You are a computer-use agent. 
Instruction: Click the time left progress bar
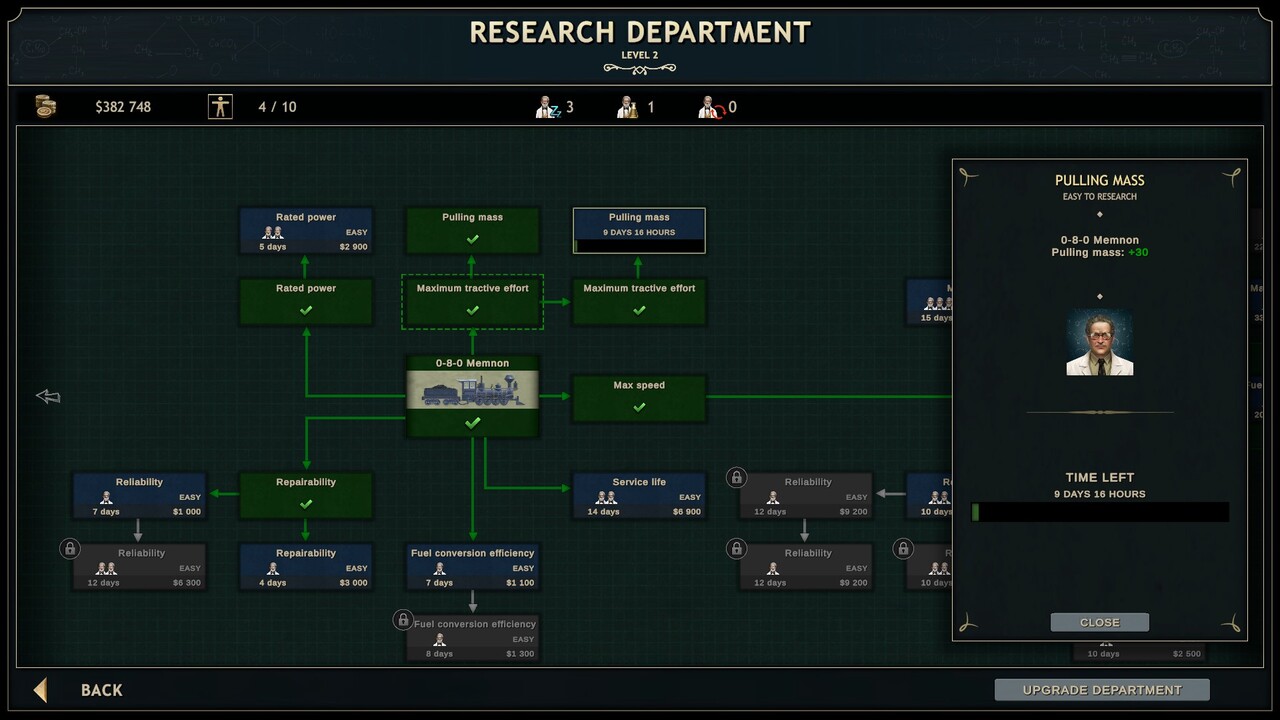[x=1099, y=512]
